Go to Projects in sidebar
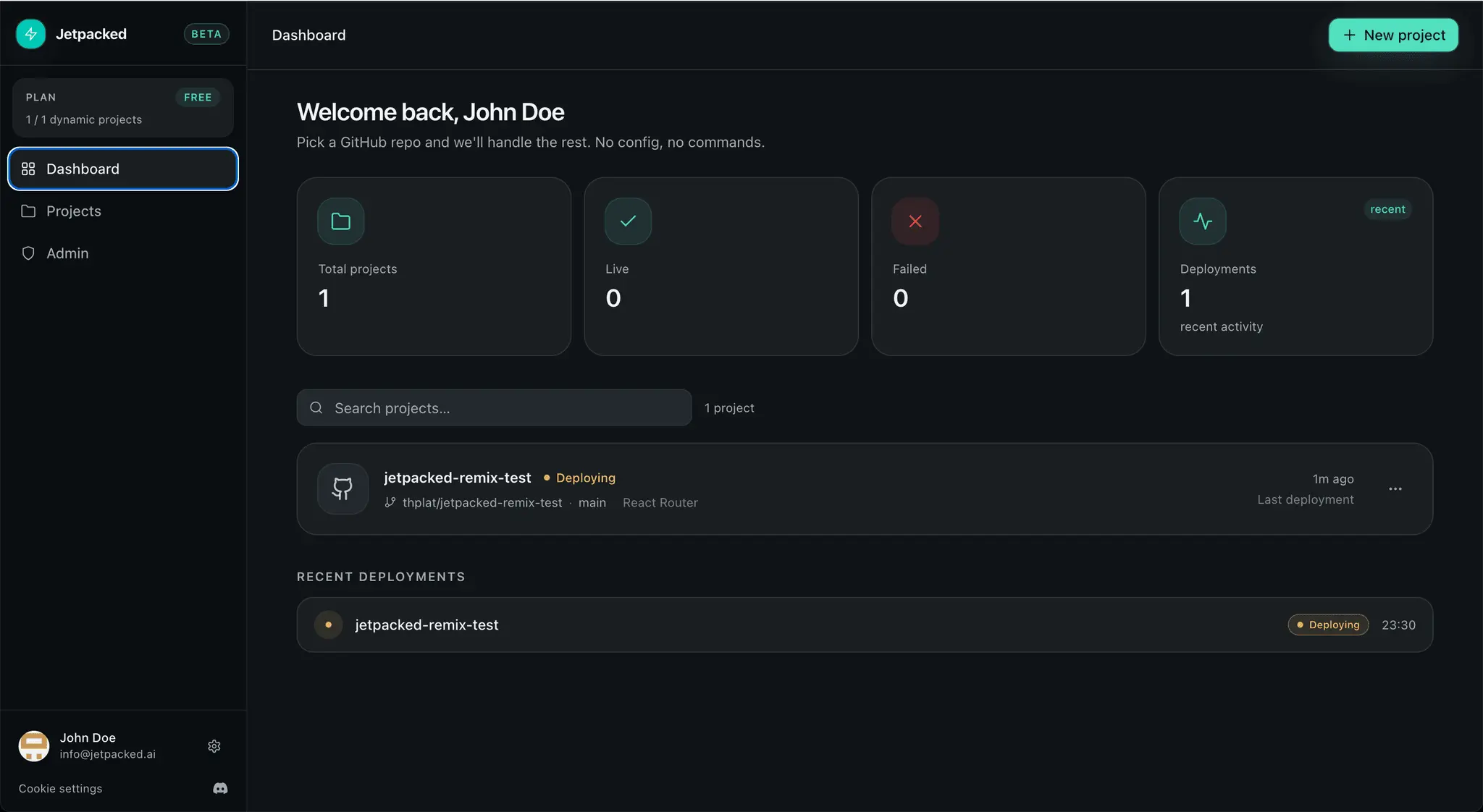Screen dimensions: 1483x812 123,211
